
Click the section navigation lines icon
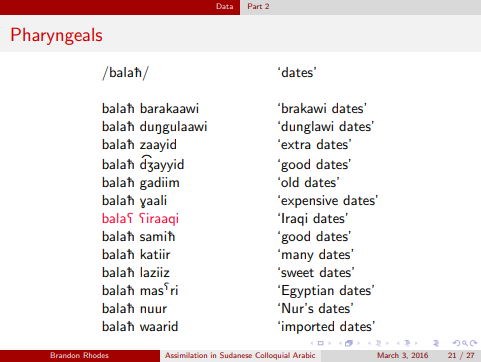(x=407, y=343)
